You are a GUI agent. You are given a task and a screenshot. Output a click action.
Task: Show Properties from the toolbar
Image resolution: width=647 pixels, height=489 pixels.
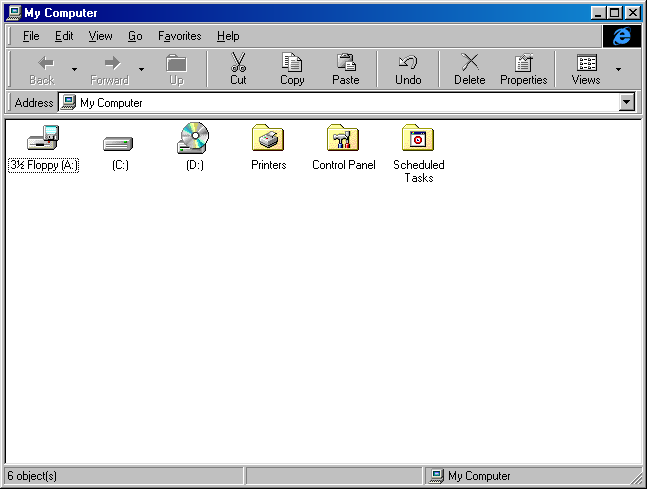tap(524, 69)
